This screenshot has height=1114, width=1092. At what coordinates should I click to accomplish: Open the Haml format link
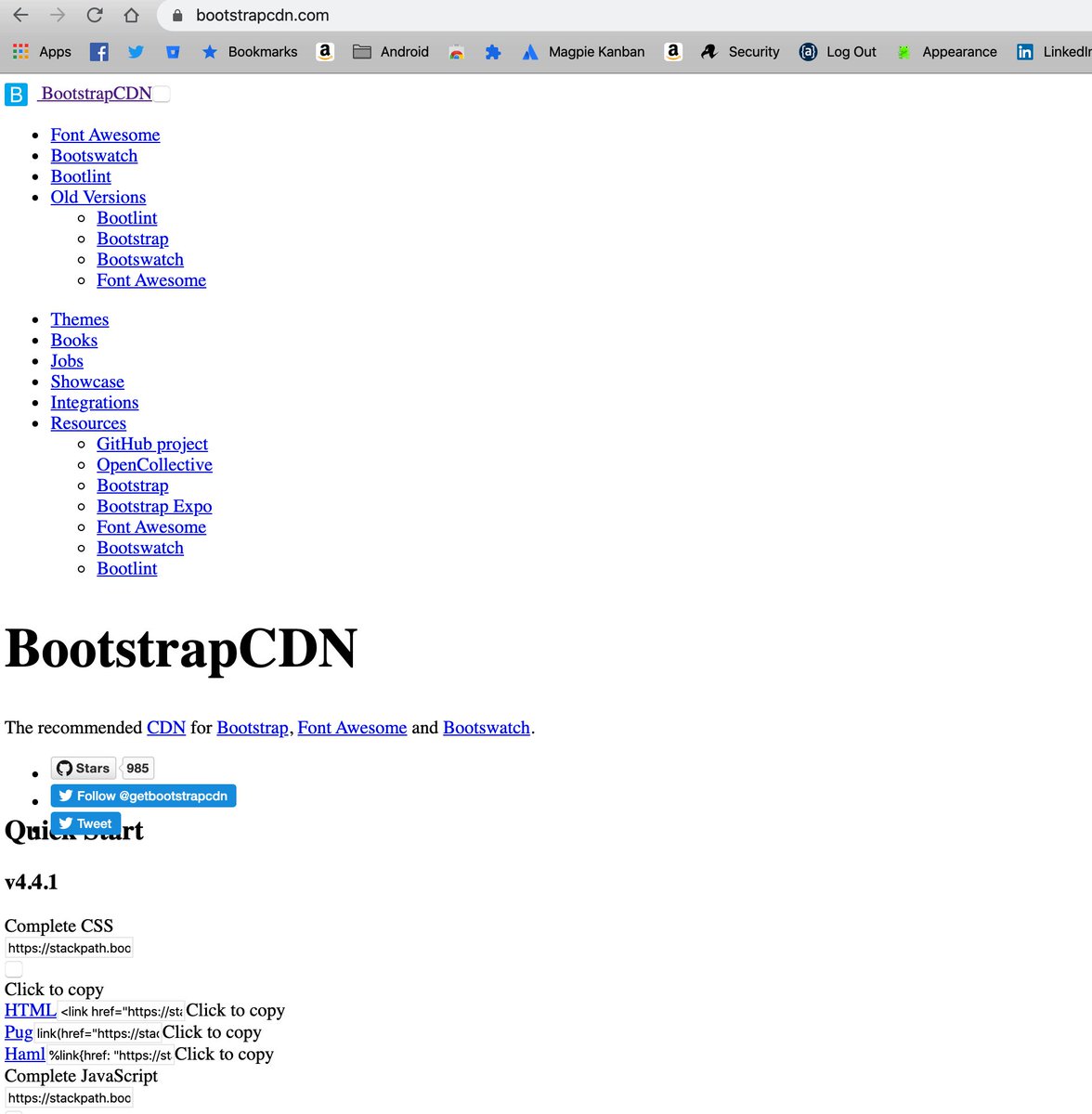click(25, 1054)
